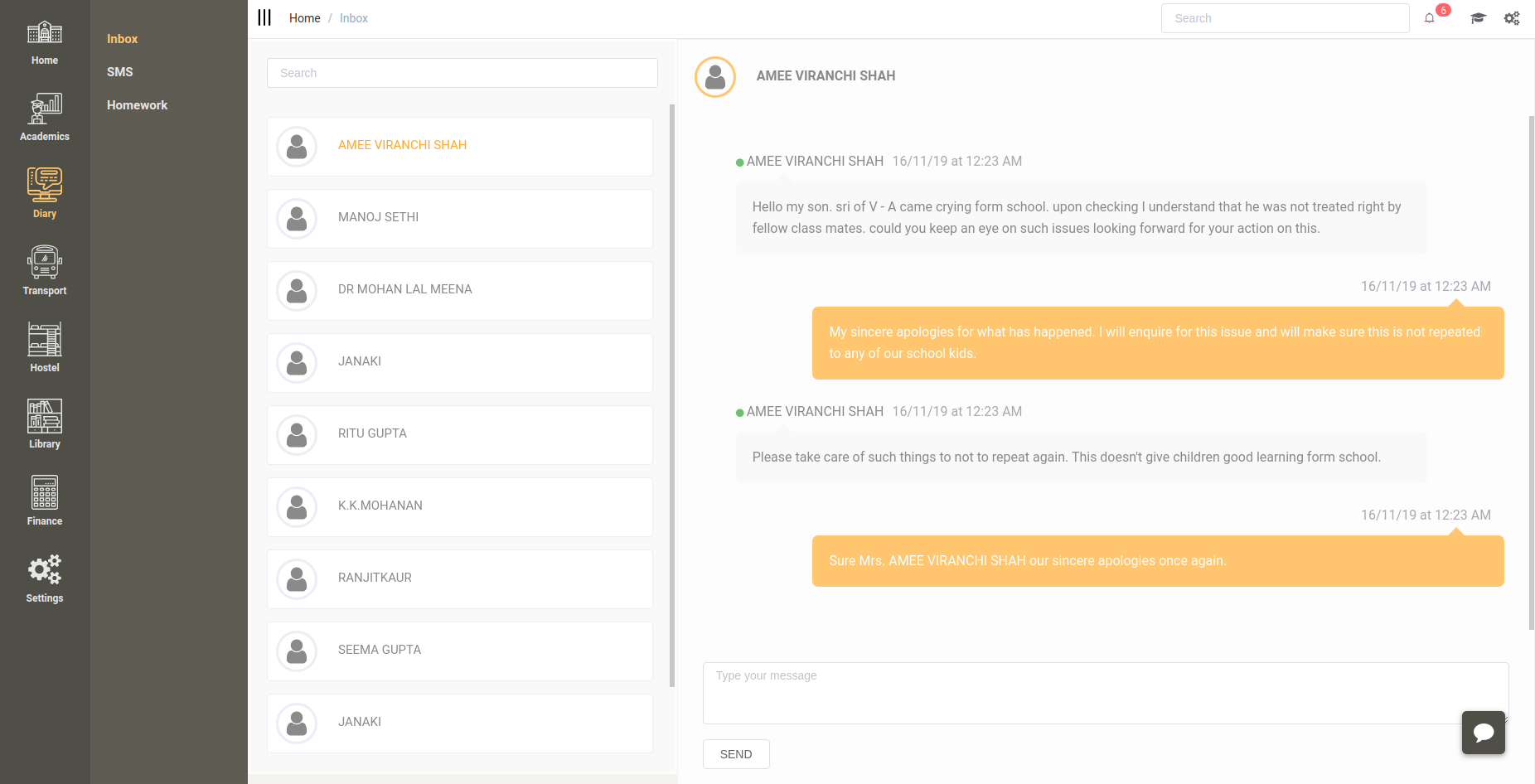
Task: Click the notification bell icon
Action: pyautogui.click(x=1430, y=18)
